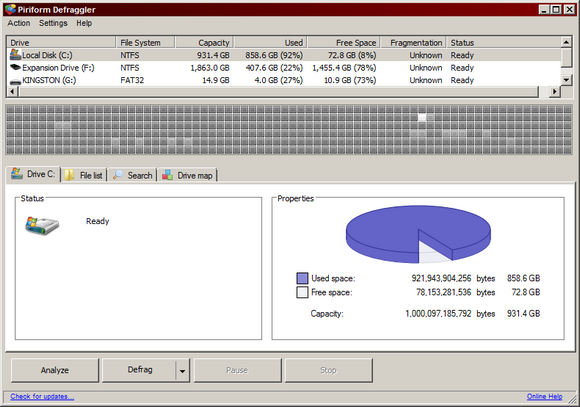Maximize the Defraggler window
Viewport: 580px width, 407px height.
pos(556,10)
